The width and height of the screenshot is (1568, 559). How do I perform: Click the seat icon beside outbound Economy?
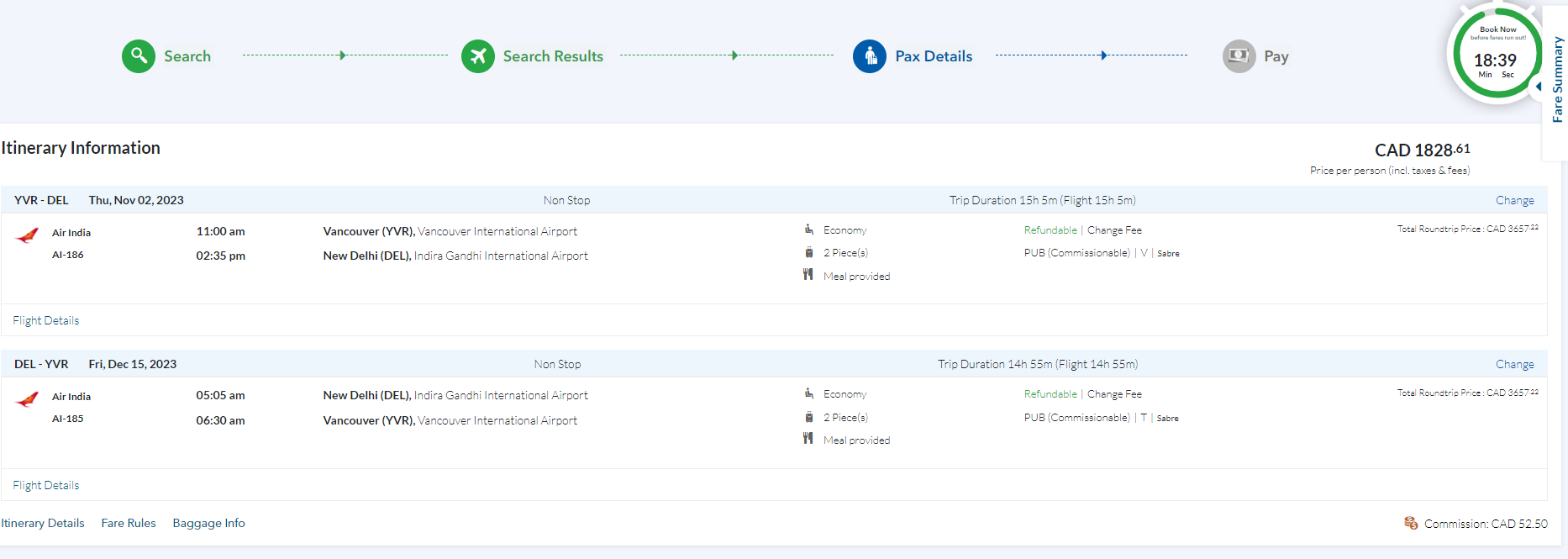[808, 229]
